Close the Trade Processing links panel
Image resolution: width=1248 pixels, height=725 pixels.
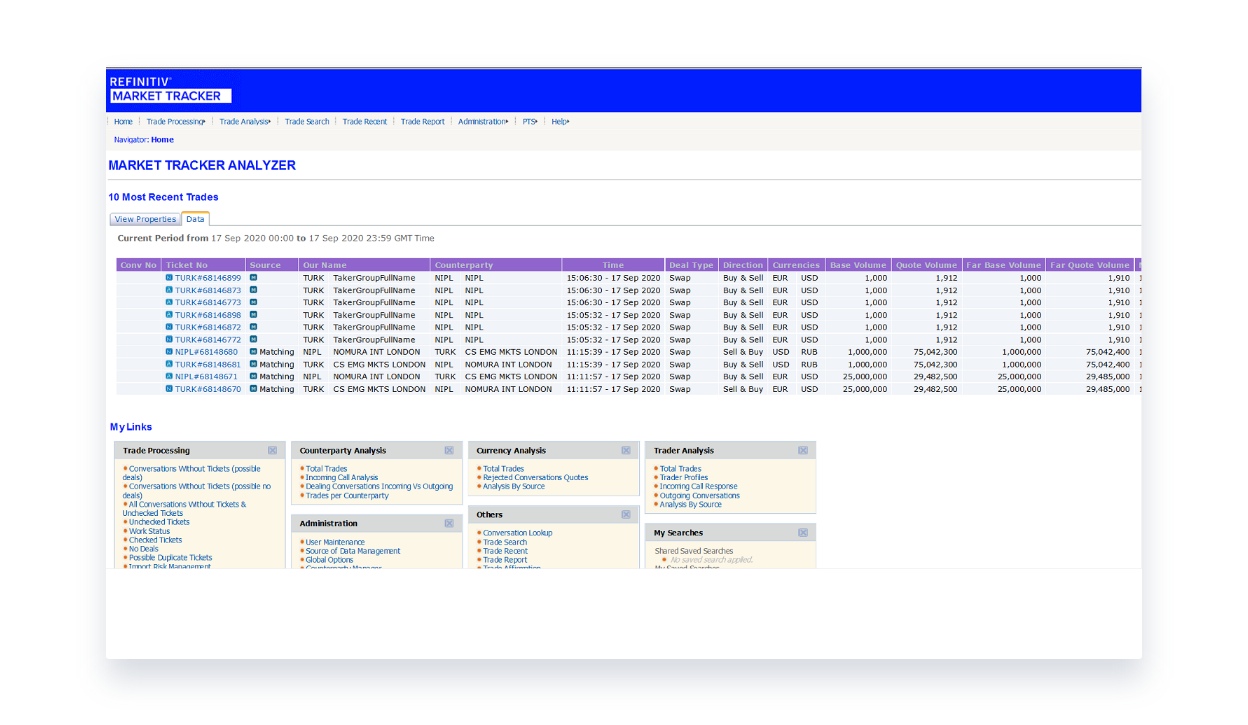273,451
